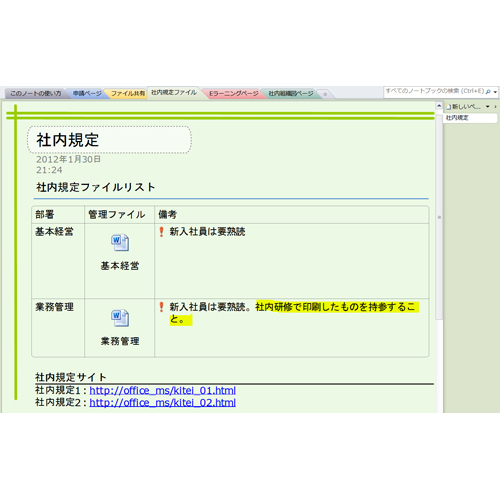Click the 社内規定サイト heading

[71, 377]
